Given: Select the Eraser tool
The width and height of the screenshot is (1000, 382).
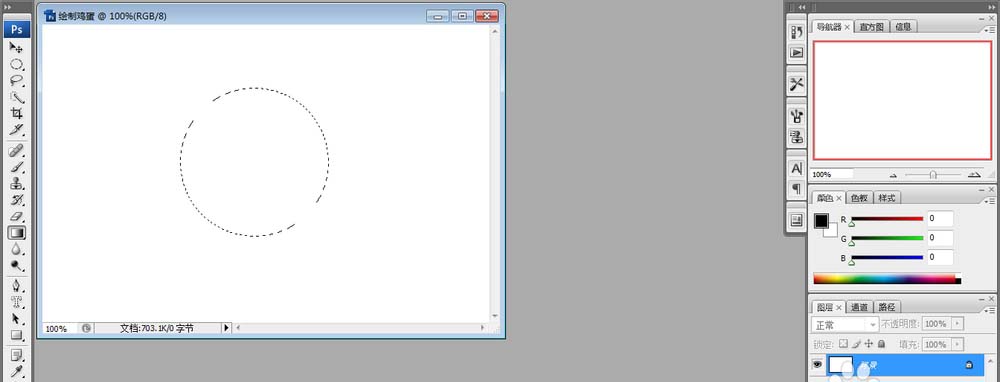Looking at the screenshot, I should (x=17, y=217).
